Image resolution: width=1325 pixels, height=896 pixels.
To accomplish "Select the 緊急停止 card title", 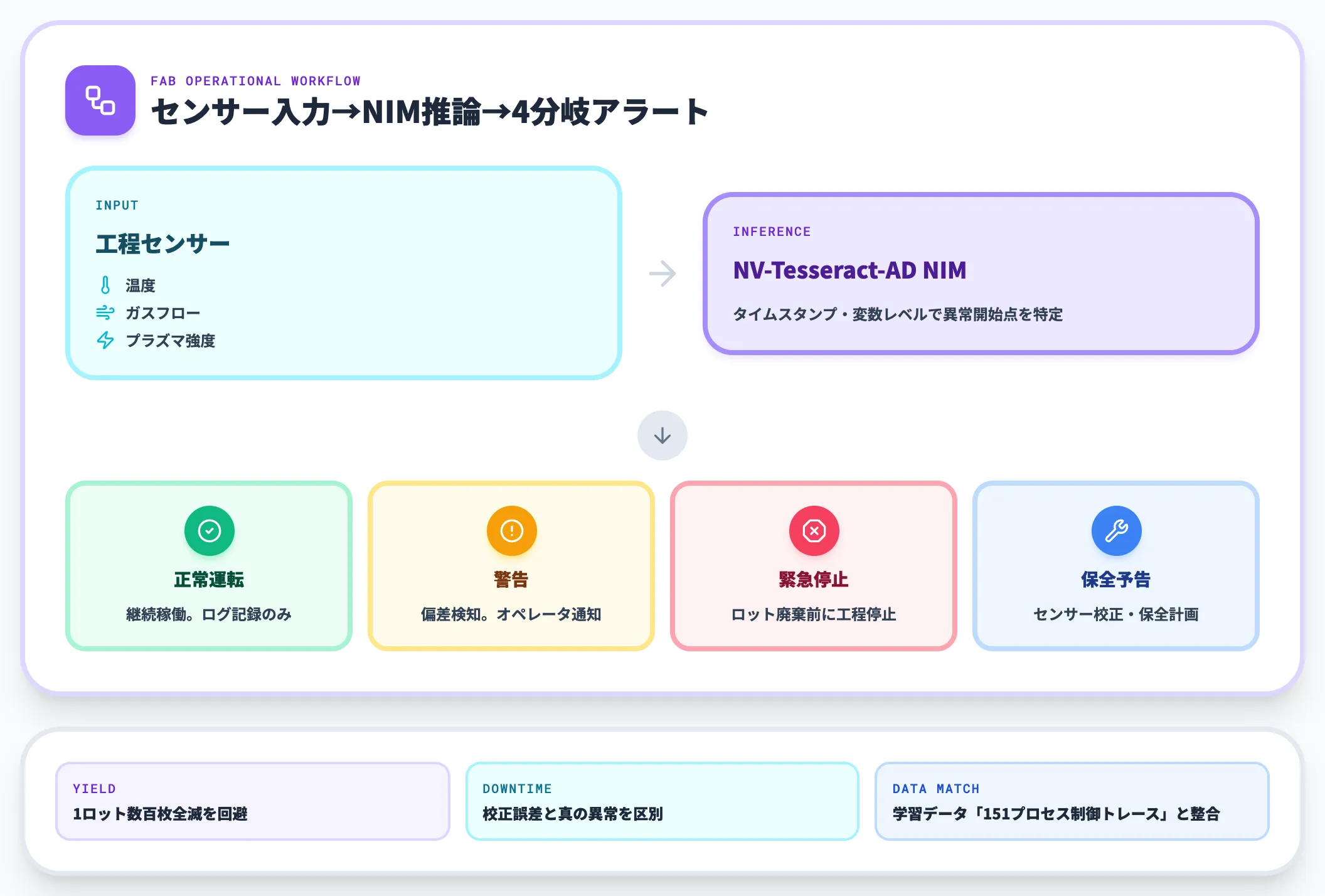I will (x=814, y=579).
